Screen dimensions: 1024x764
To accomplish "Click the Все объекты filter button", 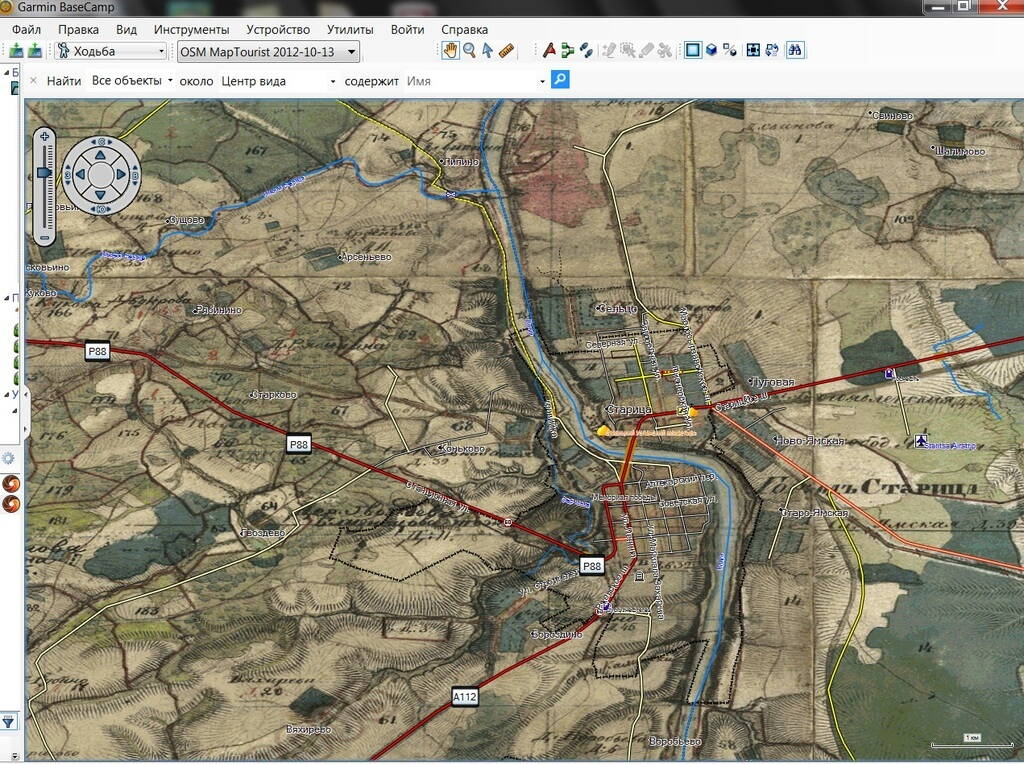I will [x=131, y=81].
